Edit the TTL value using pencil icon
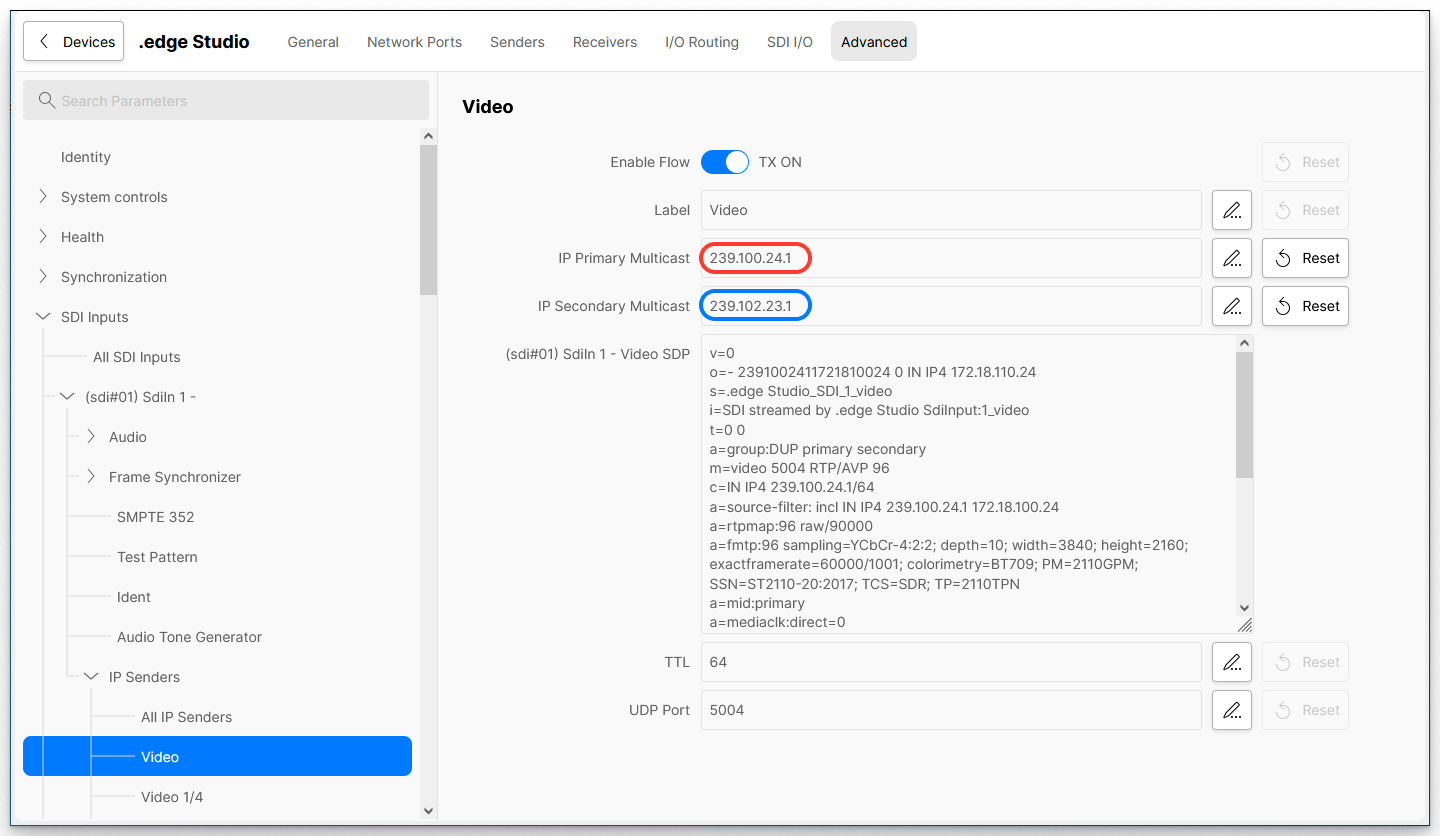 pyautogui.click(x=1231, y=662)
